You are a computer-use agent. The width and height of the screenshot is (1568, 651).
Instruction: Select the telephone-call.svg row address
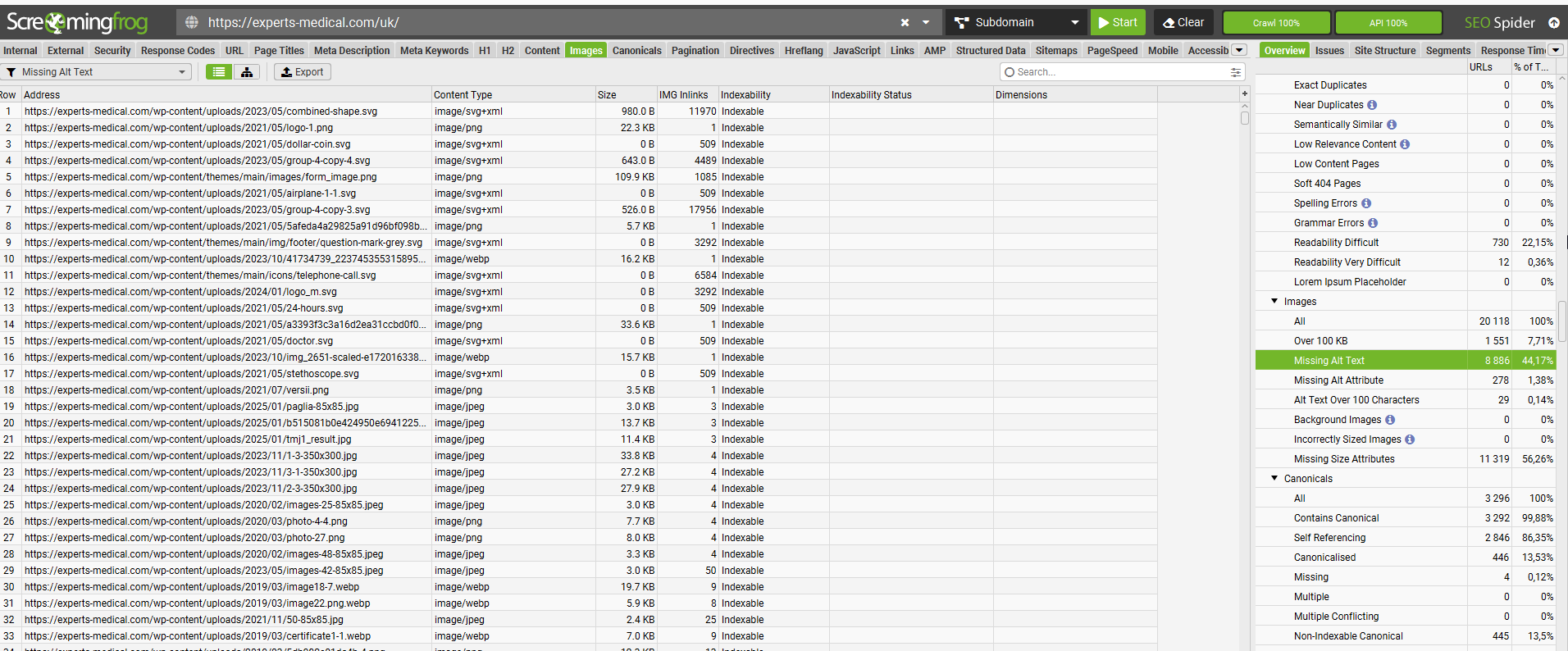200,275
